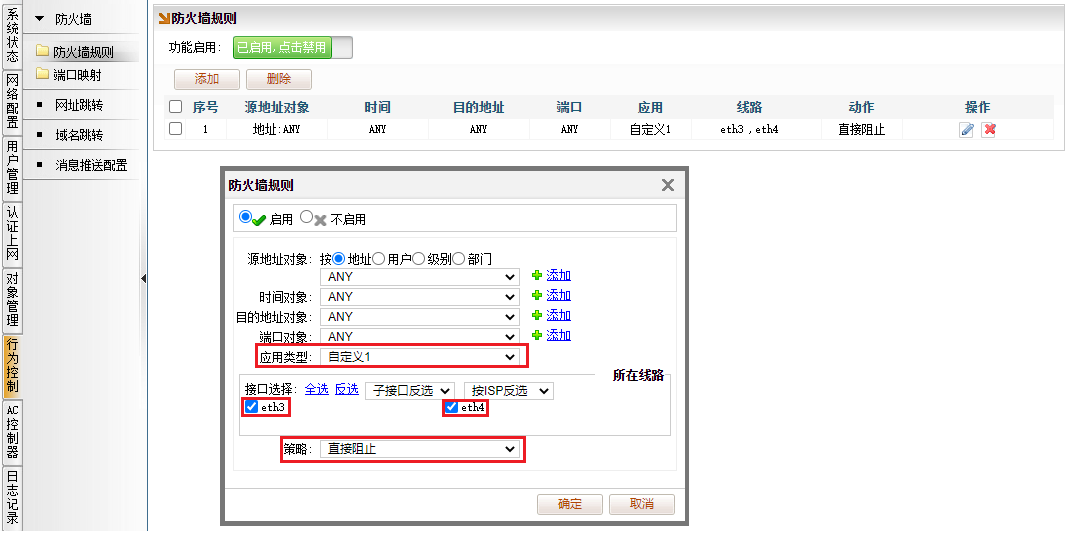Click the edit pencil icon for rule 1
The image size is (1067, 533).
966,130
